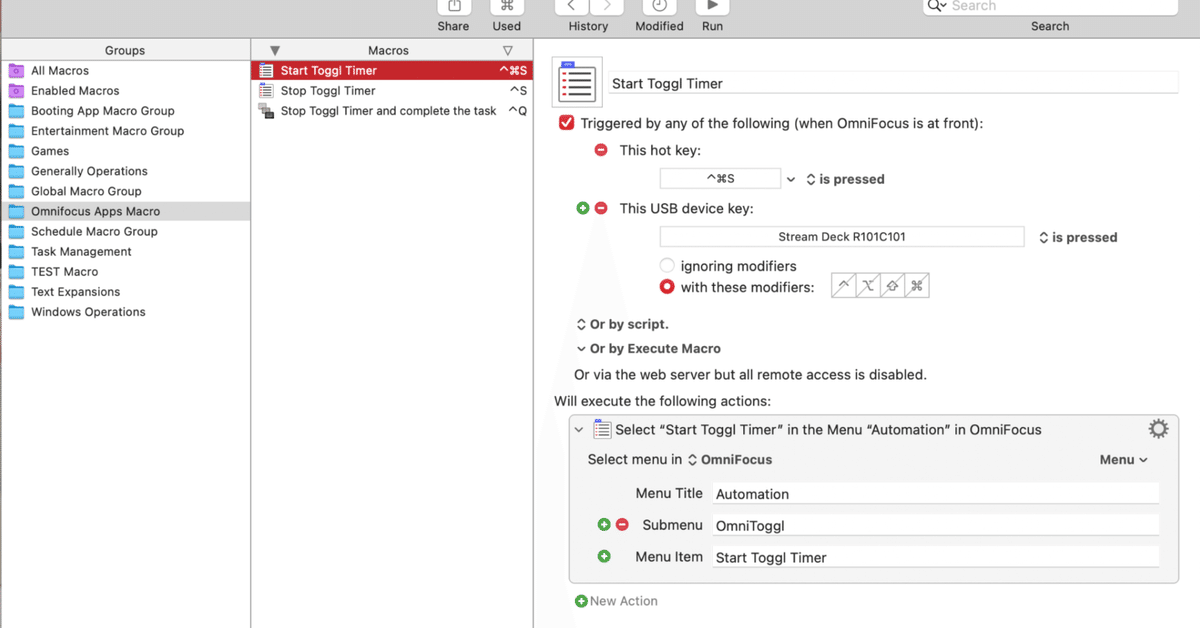Click green plus on Menu Item row
Screen dimensions: 1200x628
click(x=604, y=556)
